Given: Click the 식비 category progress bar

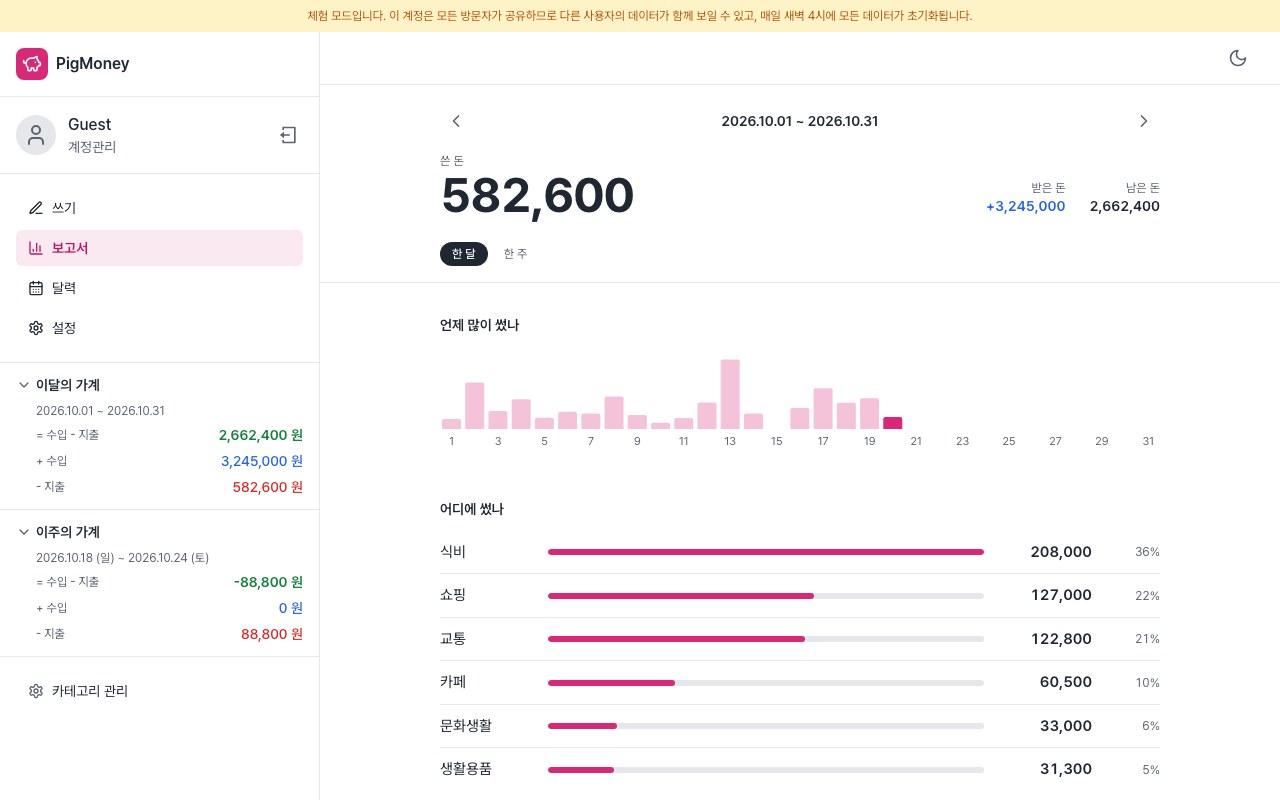Looking at the screenshot, I should (766, 552).
